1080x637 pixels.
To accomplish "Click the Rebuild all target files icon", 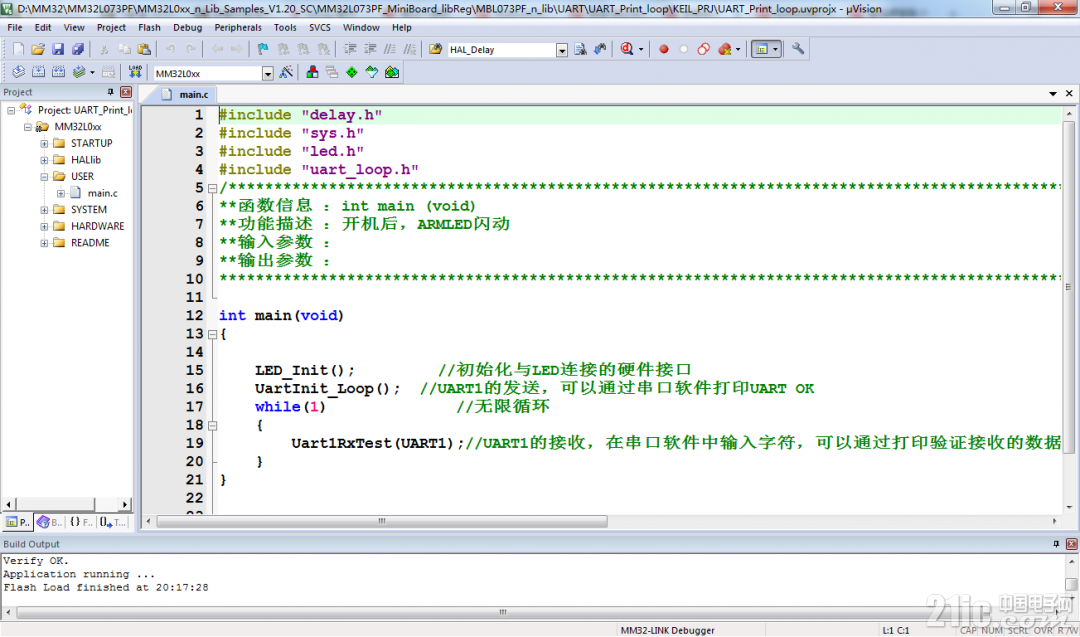I will 59,72.
